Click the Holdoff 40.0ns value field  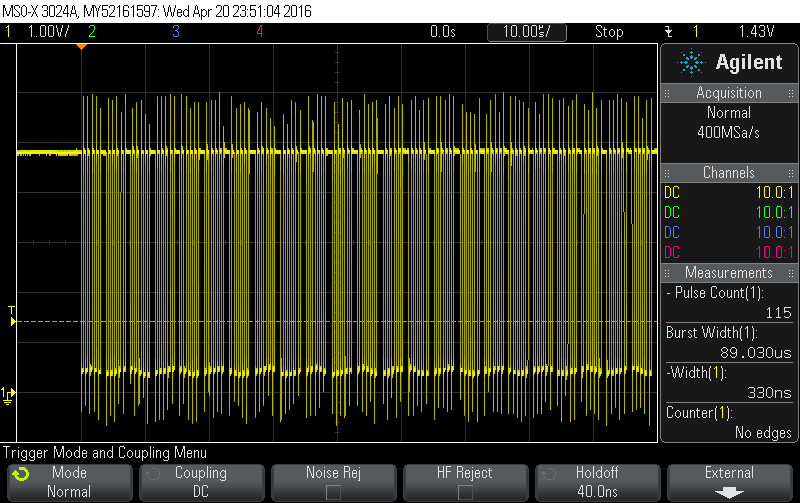pyautogui.click(x=597, y=492)
